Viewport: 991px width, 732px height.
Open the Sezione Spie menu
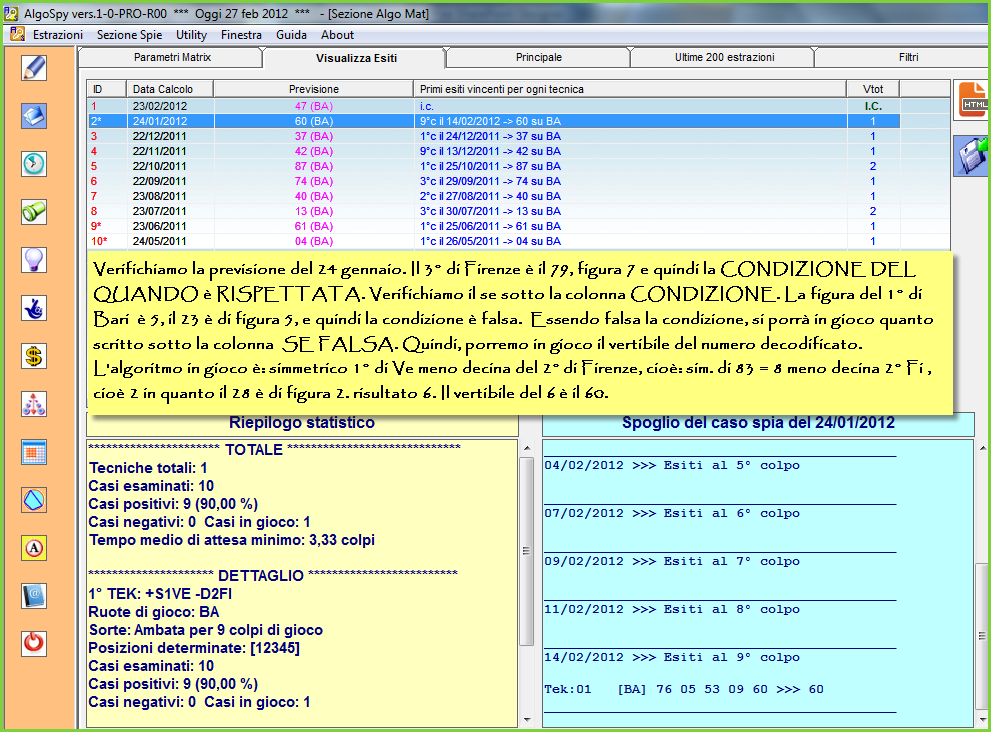(x=130, y=35)
